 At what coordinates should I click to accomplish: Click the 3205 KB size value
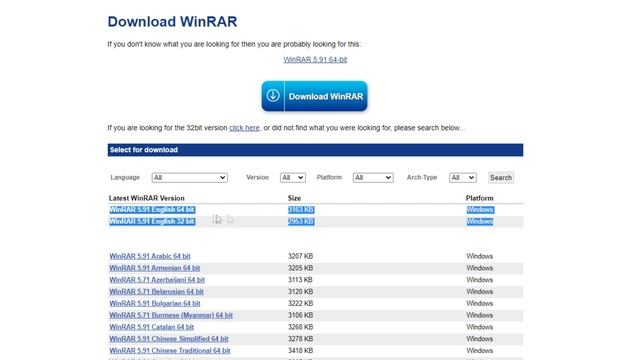300,268
